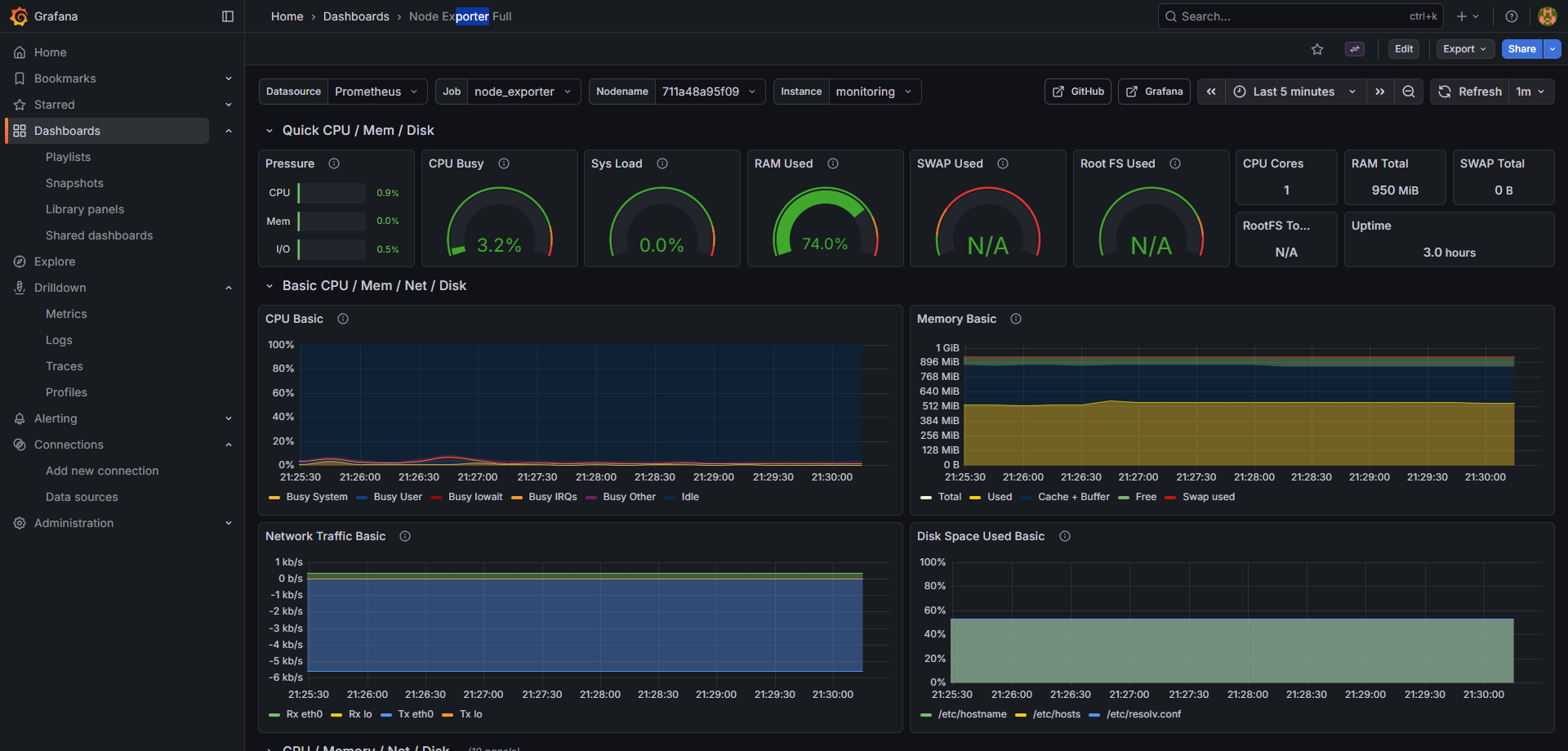
Task: Star this dashboard as favorite
Action: tap(1317, 49)
